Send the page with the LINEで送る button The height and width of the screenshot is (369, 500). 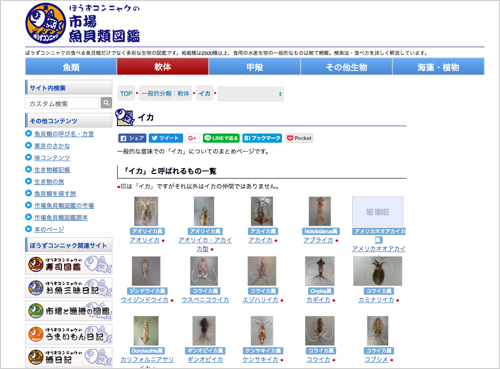coord(221,138)
